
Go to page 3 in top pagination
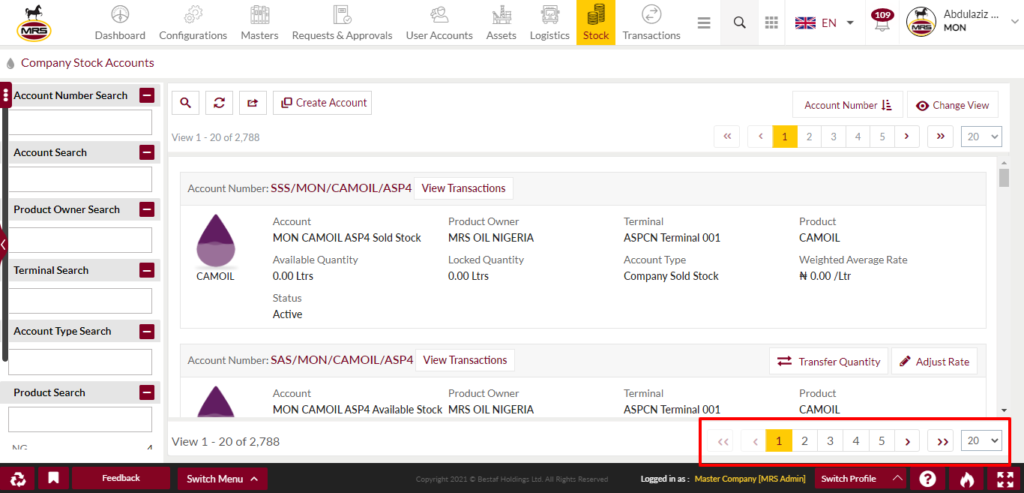[833, 136]
